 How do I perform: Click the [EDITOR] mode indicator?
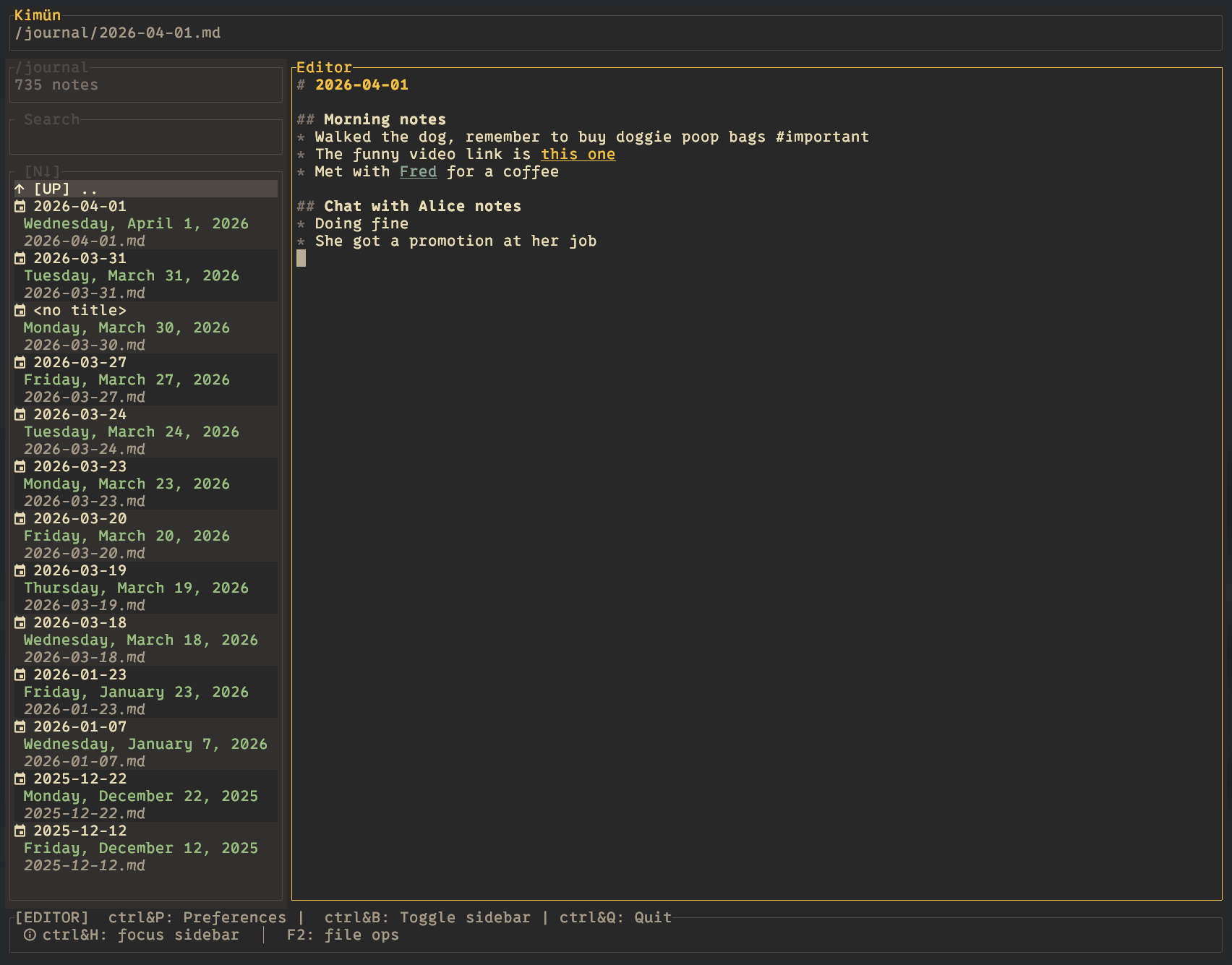tap(54, 917)
